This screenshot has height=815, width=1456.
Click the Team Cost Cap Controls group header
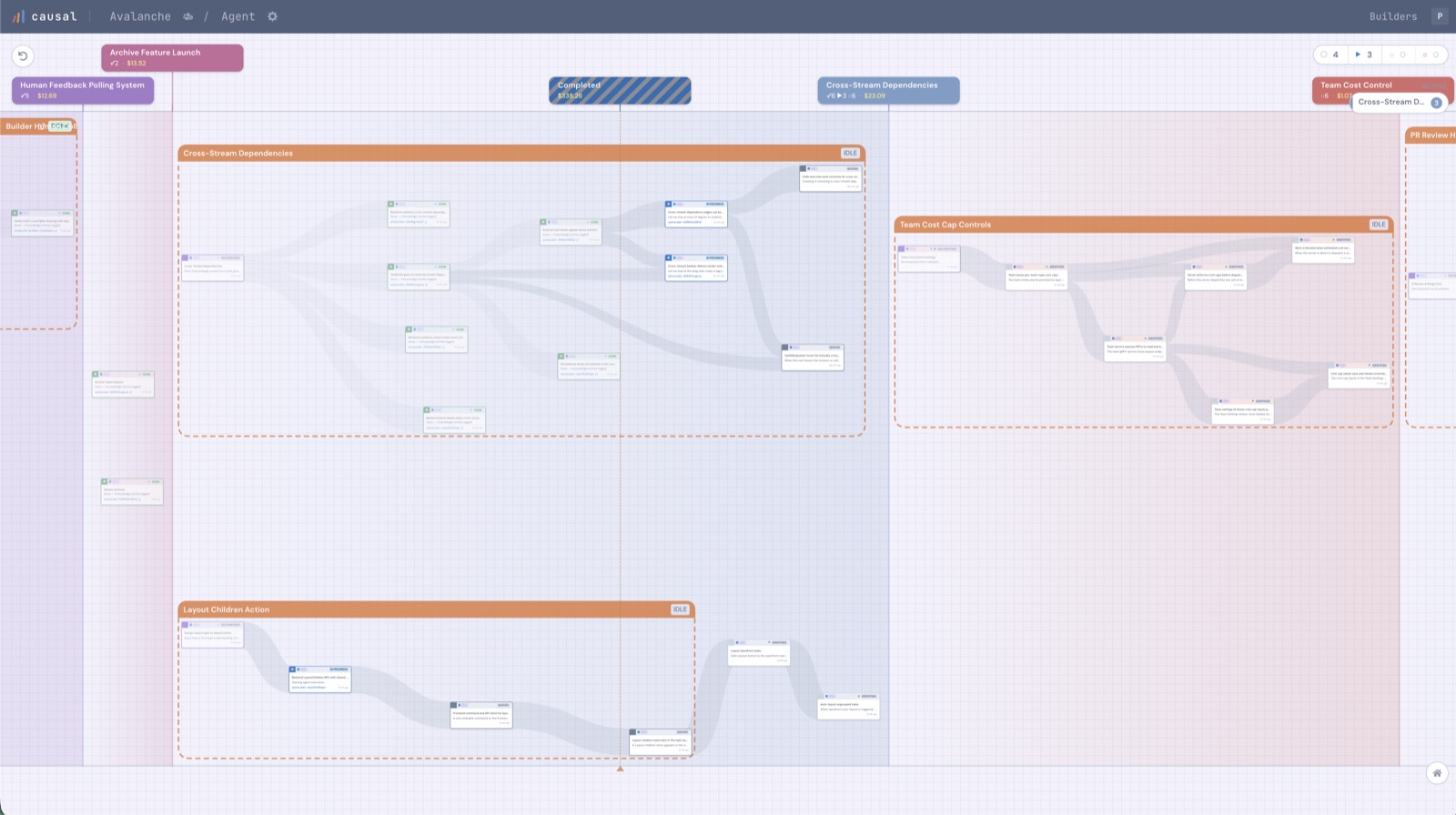pyautogui.click(x=1144, y=225)
